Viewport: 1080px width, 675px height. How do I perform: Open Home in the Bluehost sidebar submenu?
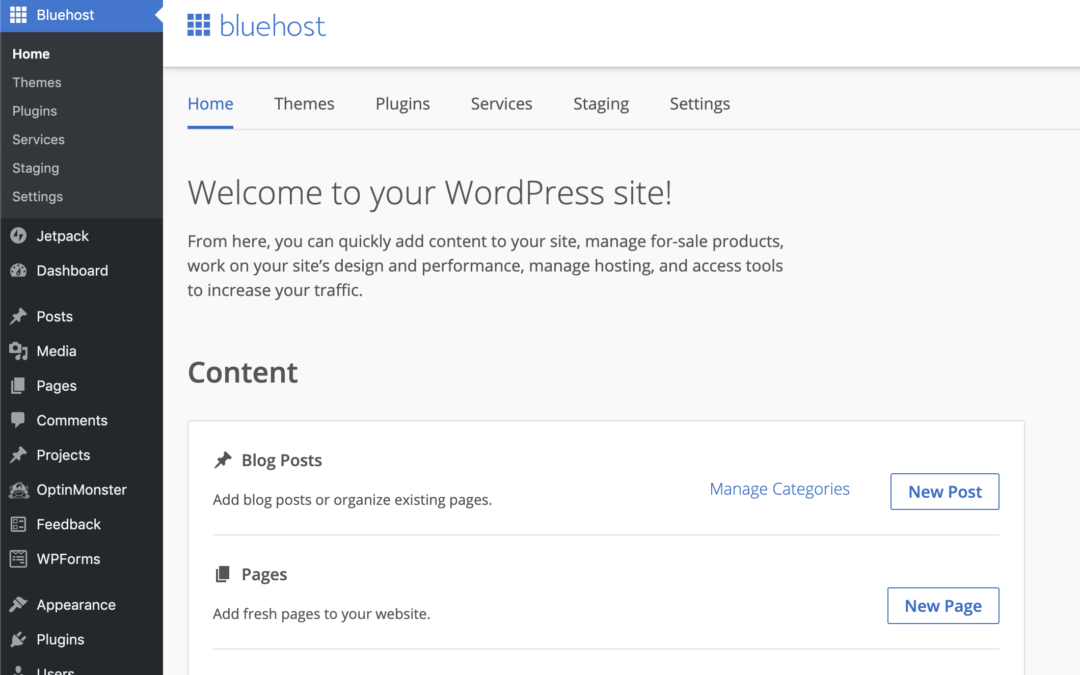[x=31, y=54]
